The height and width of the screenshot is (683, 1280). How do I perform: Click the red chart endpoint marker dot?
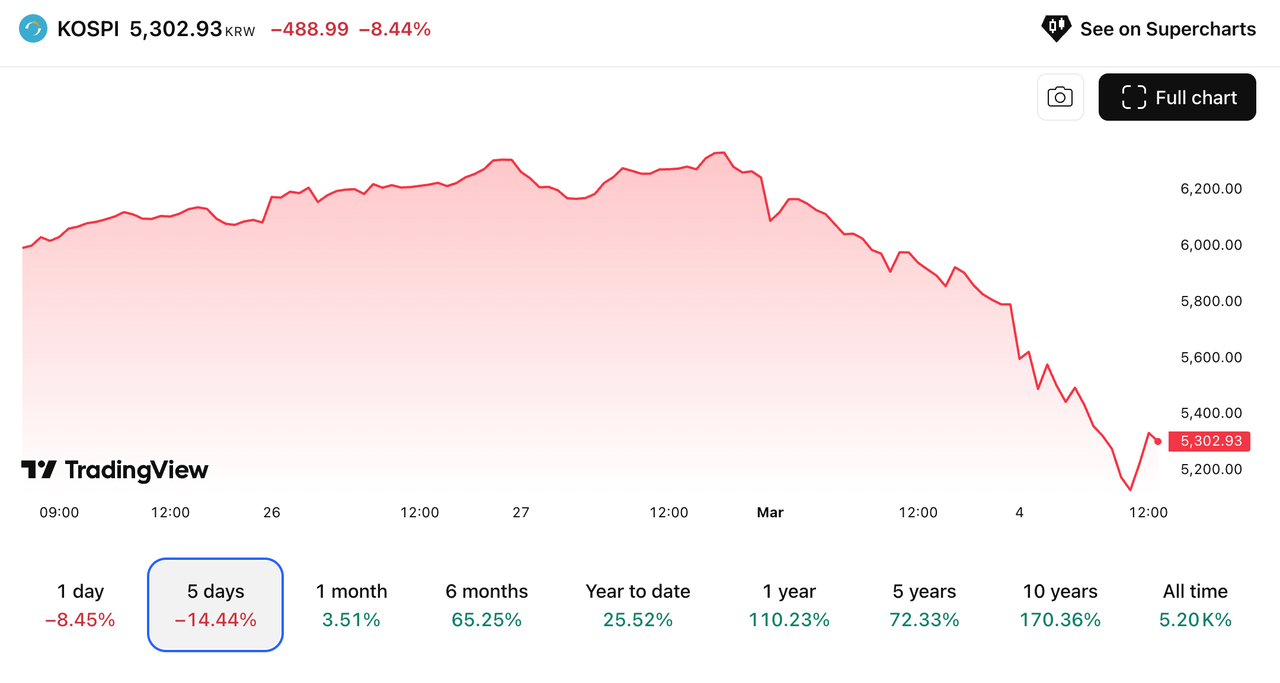[1157, 440]
